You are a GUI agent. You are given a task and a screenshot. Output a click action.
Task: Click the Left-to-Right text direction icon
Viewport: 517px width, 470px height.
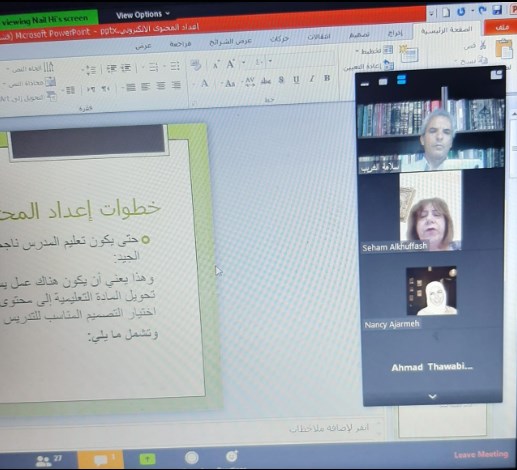(91, 89)
